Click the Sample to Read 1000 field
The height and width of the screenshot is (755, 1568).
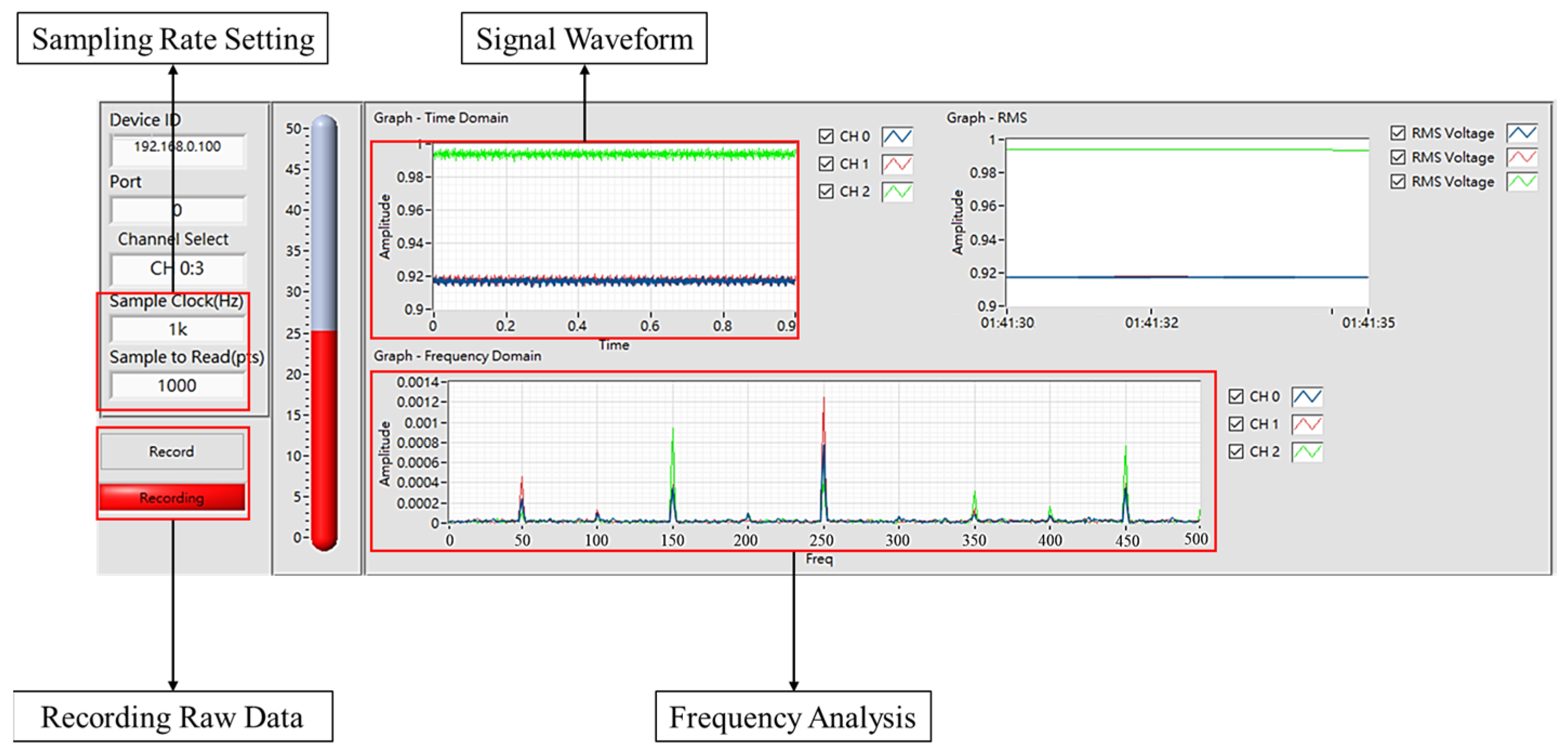pyautogui.click(x=178, y=386)
